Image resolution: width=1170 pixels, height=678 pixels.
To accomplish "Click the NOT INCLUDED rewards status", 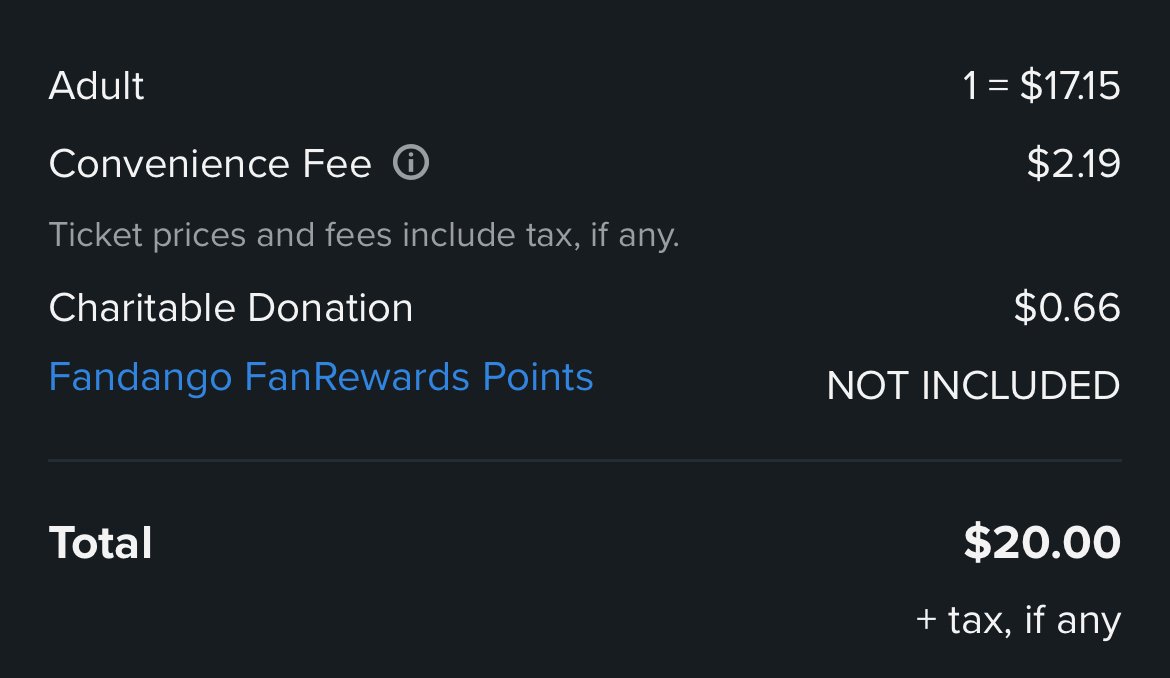I will click(974, 386).
